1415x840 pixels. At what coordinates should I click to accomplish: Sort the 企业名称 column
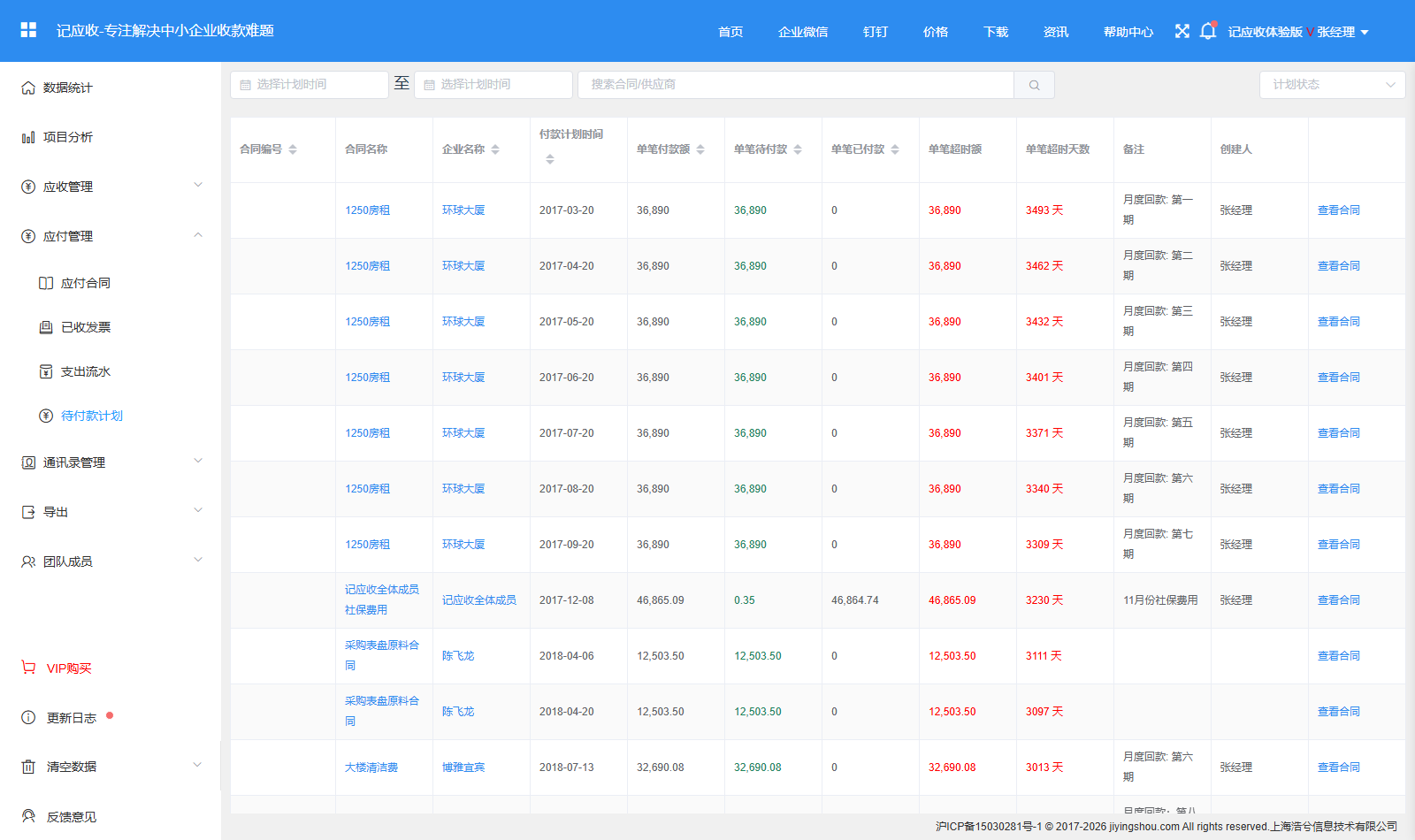tap(495, 149)
